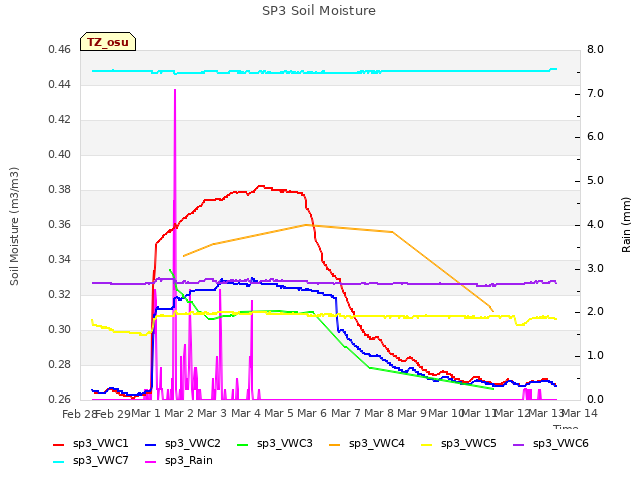Viewport: 640px width, 480px height.
Task: Click the 0.44 soil moisture tick label
Action: pos(60,85)
